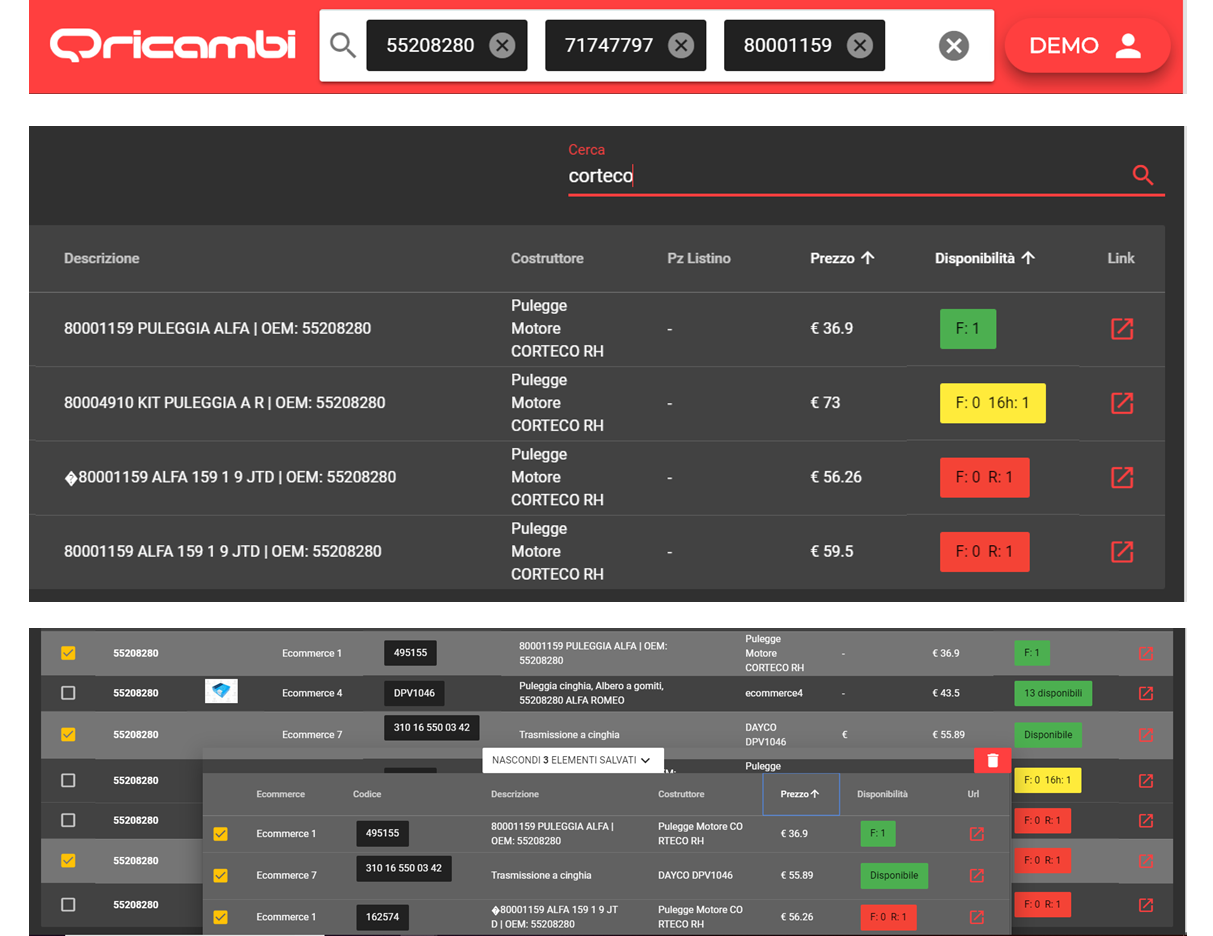Click the Pz Listino column header

tap(699, 258)
